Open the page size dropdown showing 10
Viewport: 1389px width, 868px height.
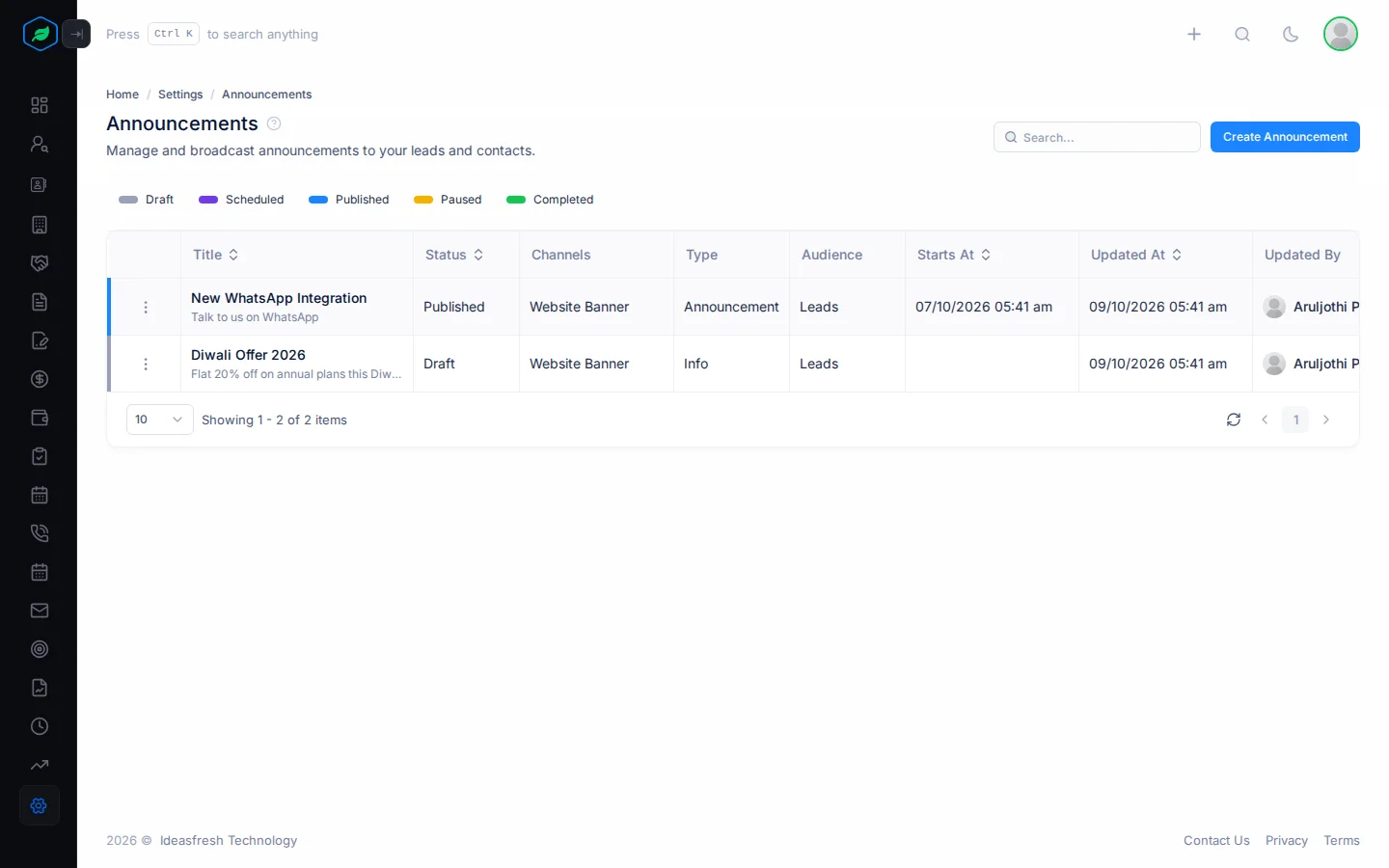tap(160, 420)
